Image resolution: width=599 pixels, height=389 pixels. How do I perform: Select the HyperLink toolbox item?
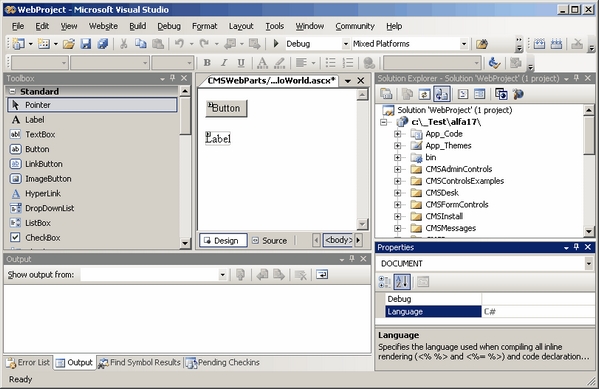tap(43, 193)
